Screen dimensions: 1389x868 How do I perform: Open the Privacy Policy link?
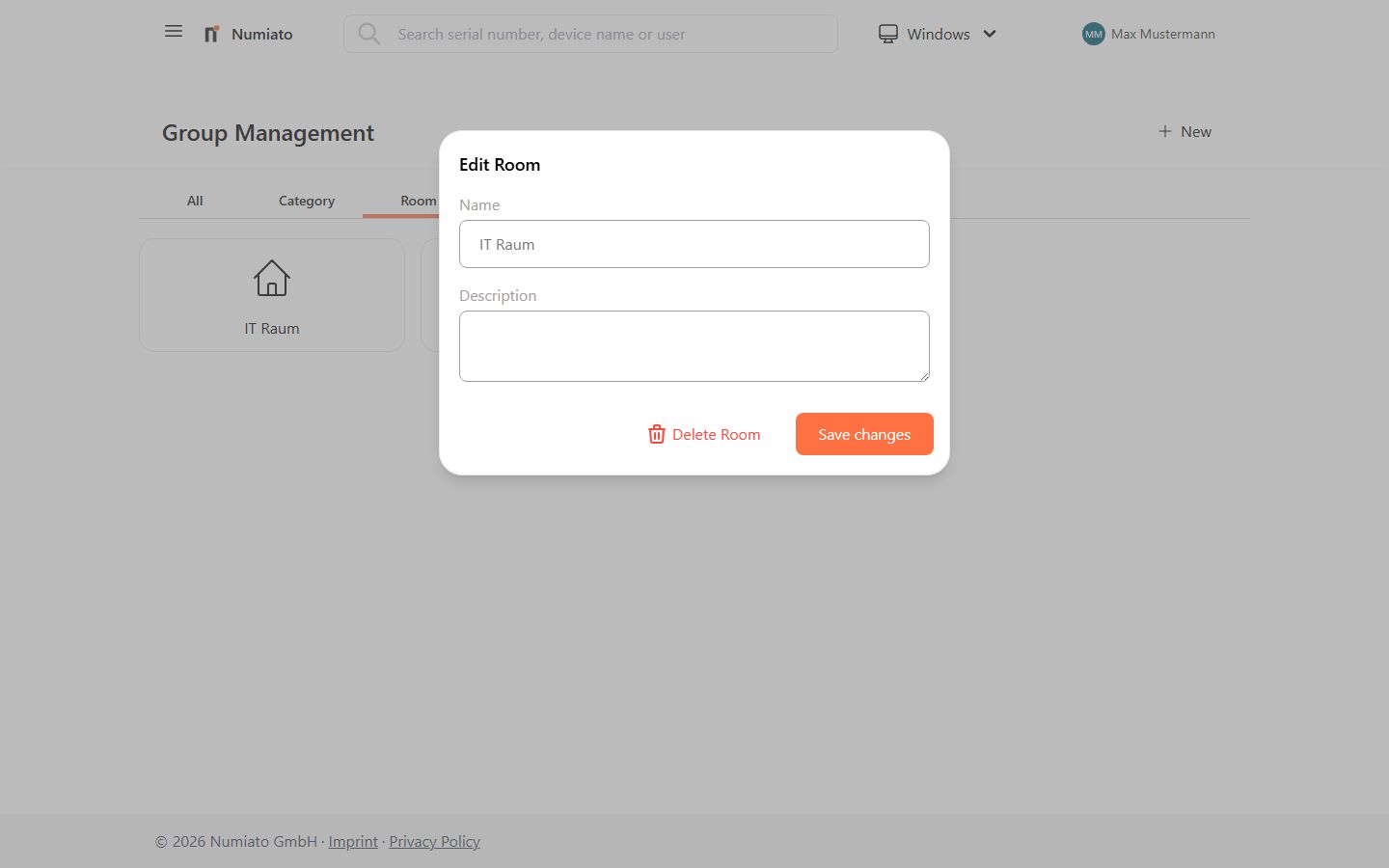434,842
